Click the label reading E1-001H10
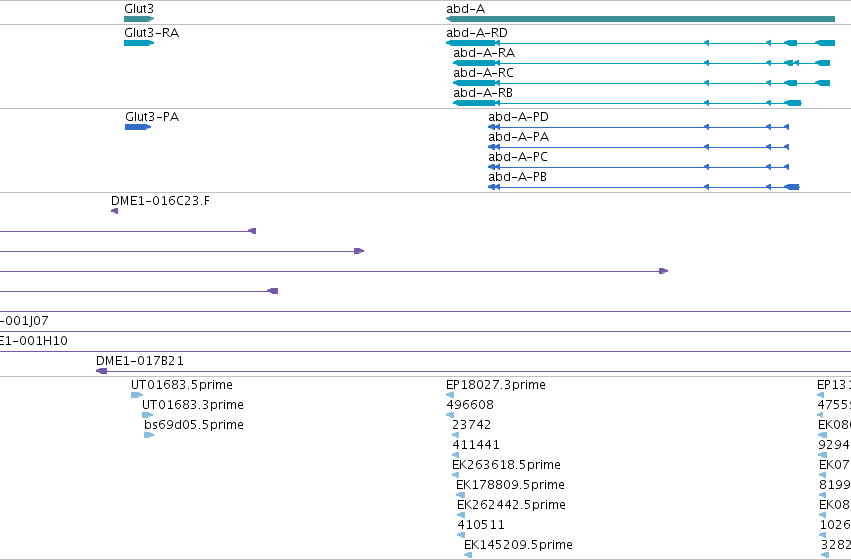Image resolution: width=851 pixels, height=560 pixels. [34, 341]
